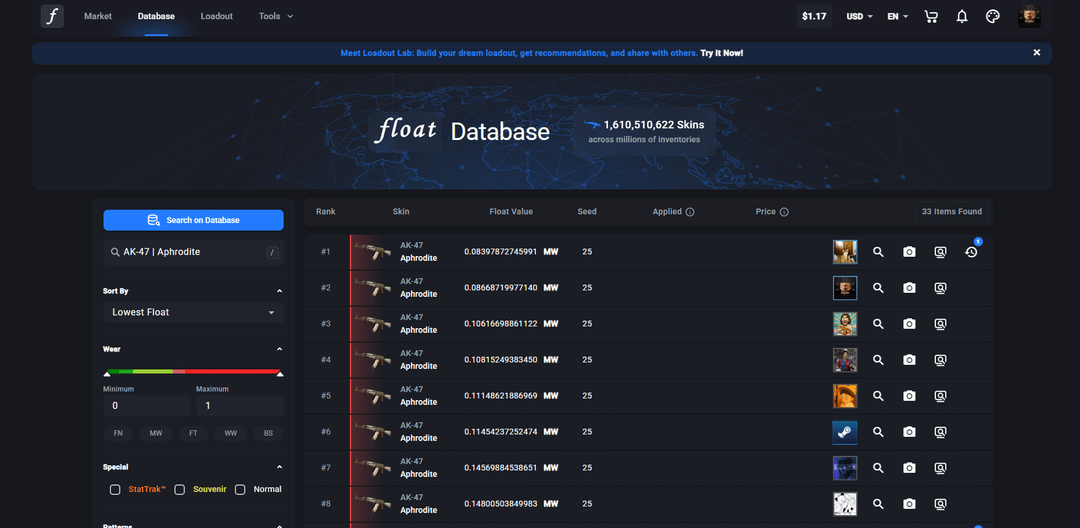Click the history icon on rank #1

click(x=971, y=252)
